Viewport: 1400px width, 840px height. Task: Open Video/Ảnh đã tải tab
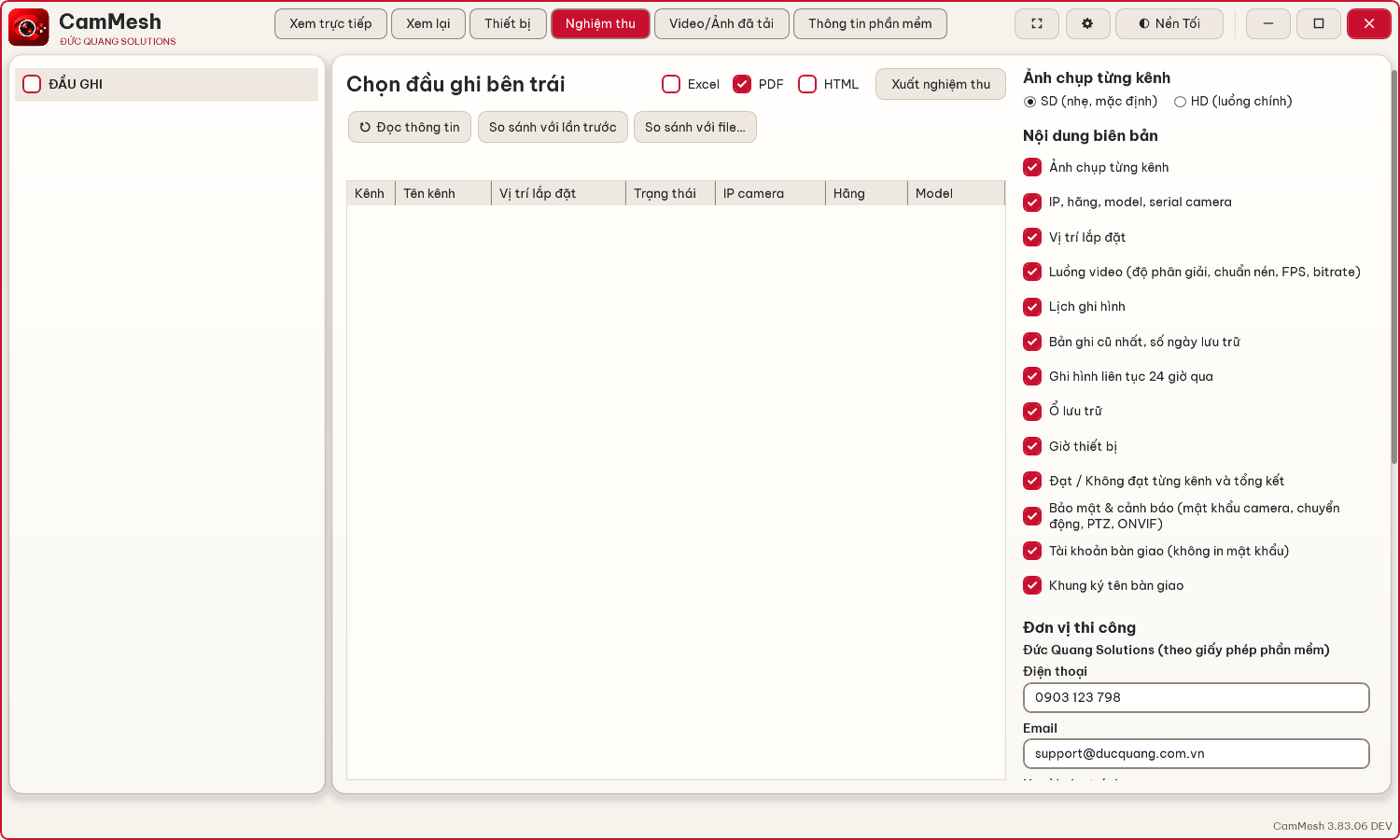721,23
